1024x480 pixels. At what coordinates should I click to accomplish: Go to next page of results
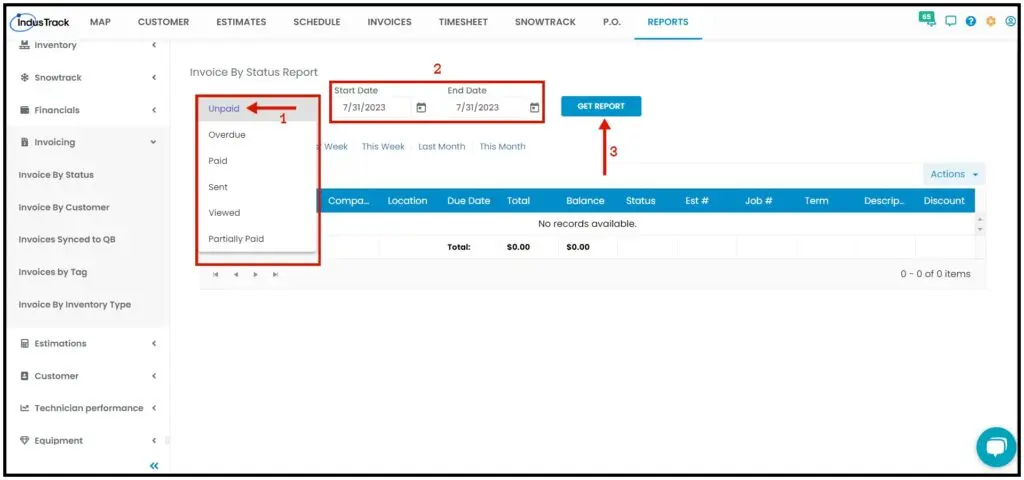pos(256,274)
